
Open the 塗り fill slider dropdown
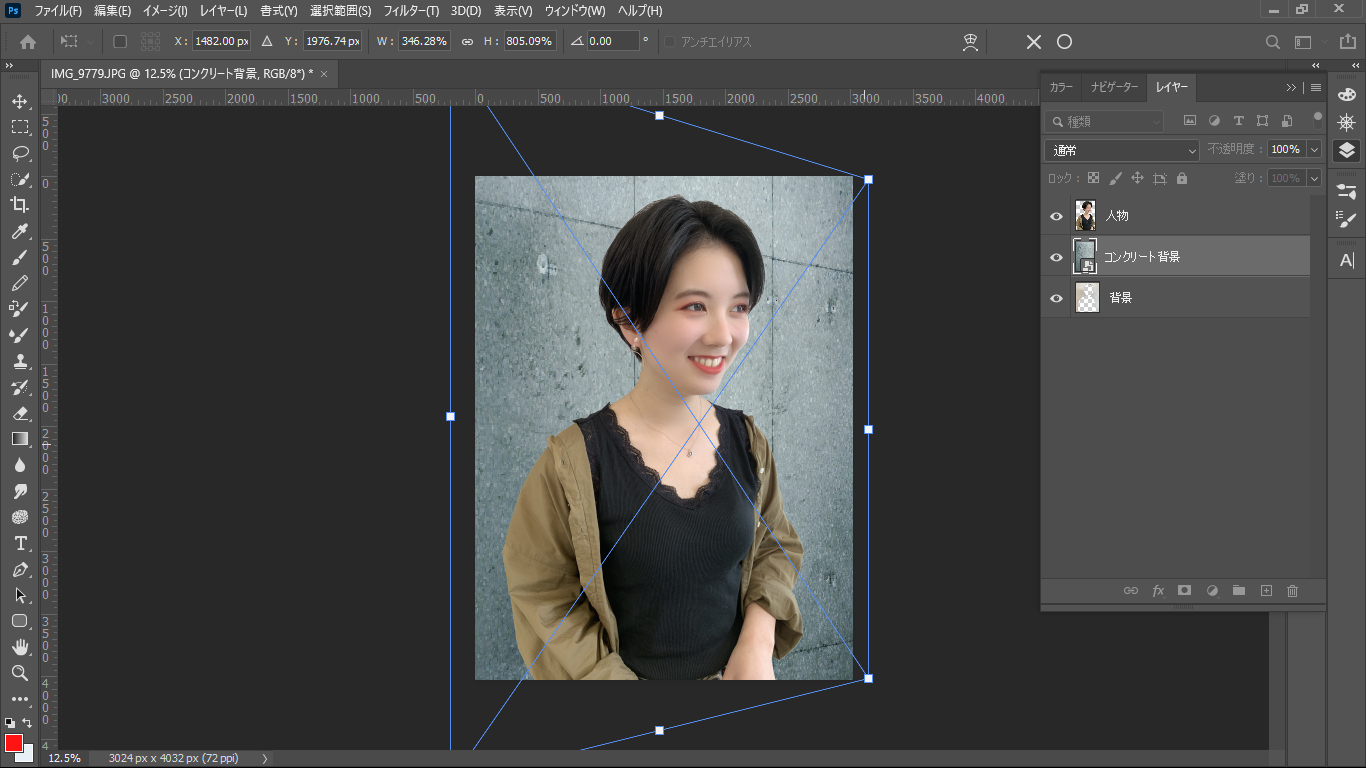pos(1314,178)
